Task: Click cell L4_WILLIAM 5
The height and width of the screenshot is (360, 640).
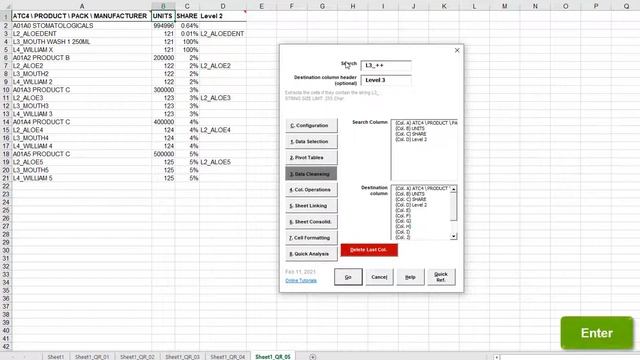Action: pyautogui.click(x=81, y=178)
